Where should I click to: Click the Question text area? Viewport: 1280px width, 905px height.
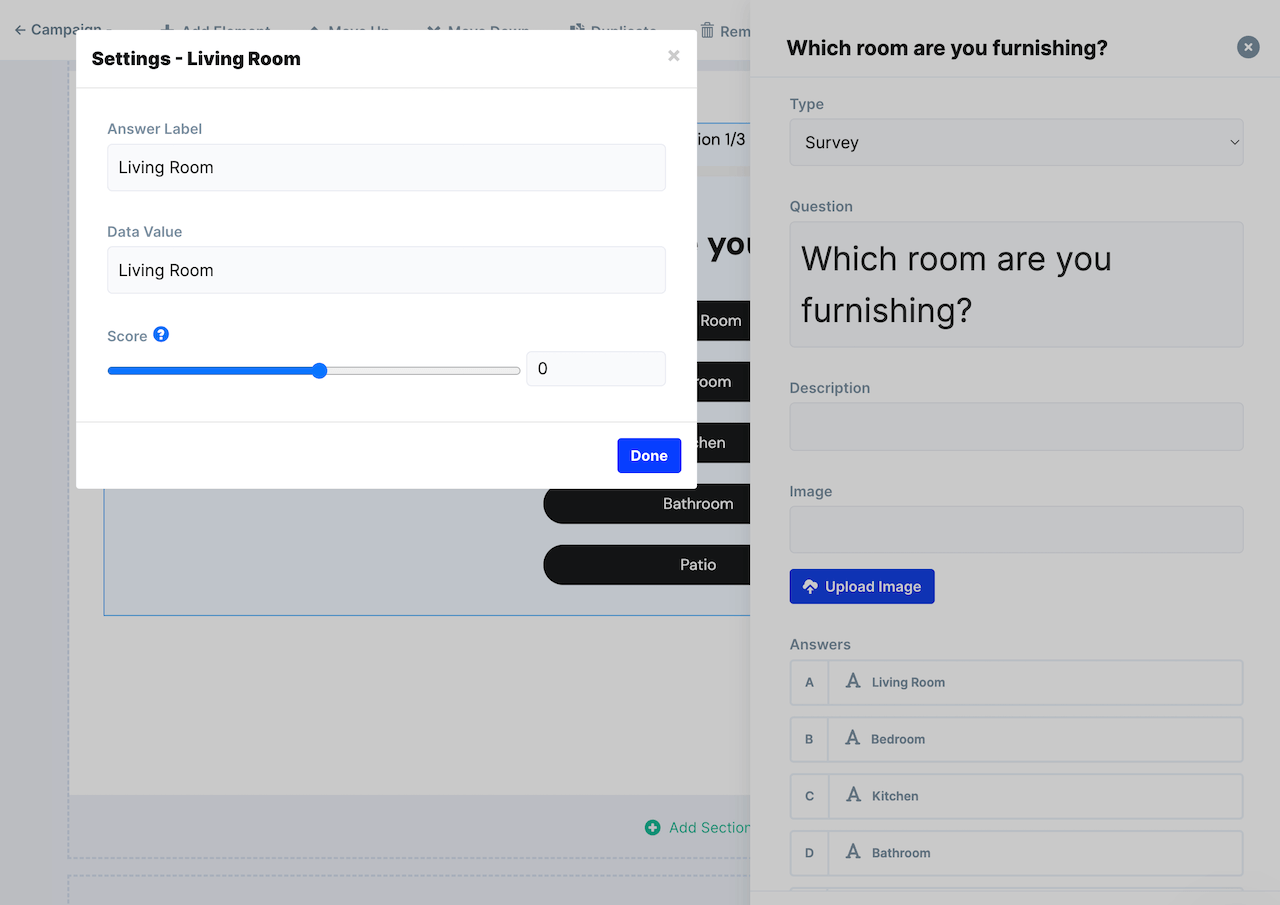point(1016,284)
